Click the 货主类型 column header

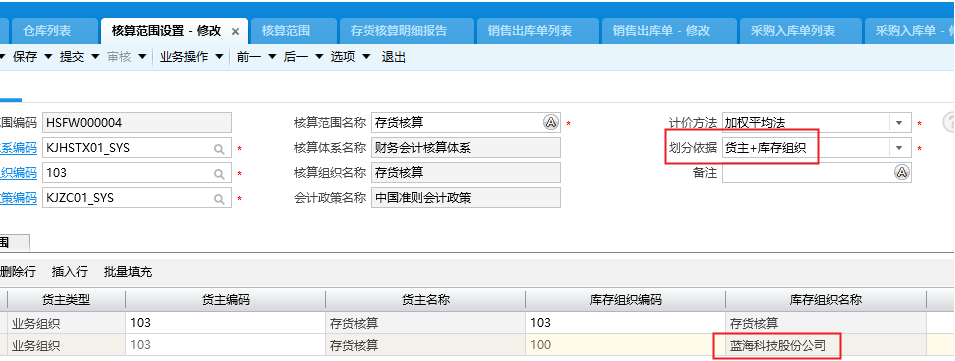tap(66, 300)
